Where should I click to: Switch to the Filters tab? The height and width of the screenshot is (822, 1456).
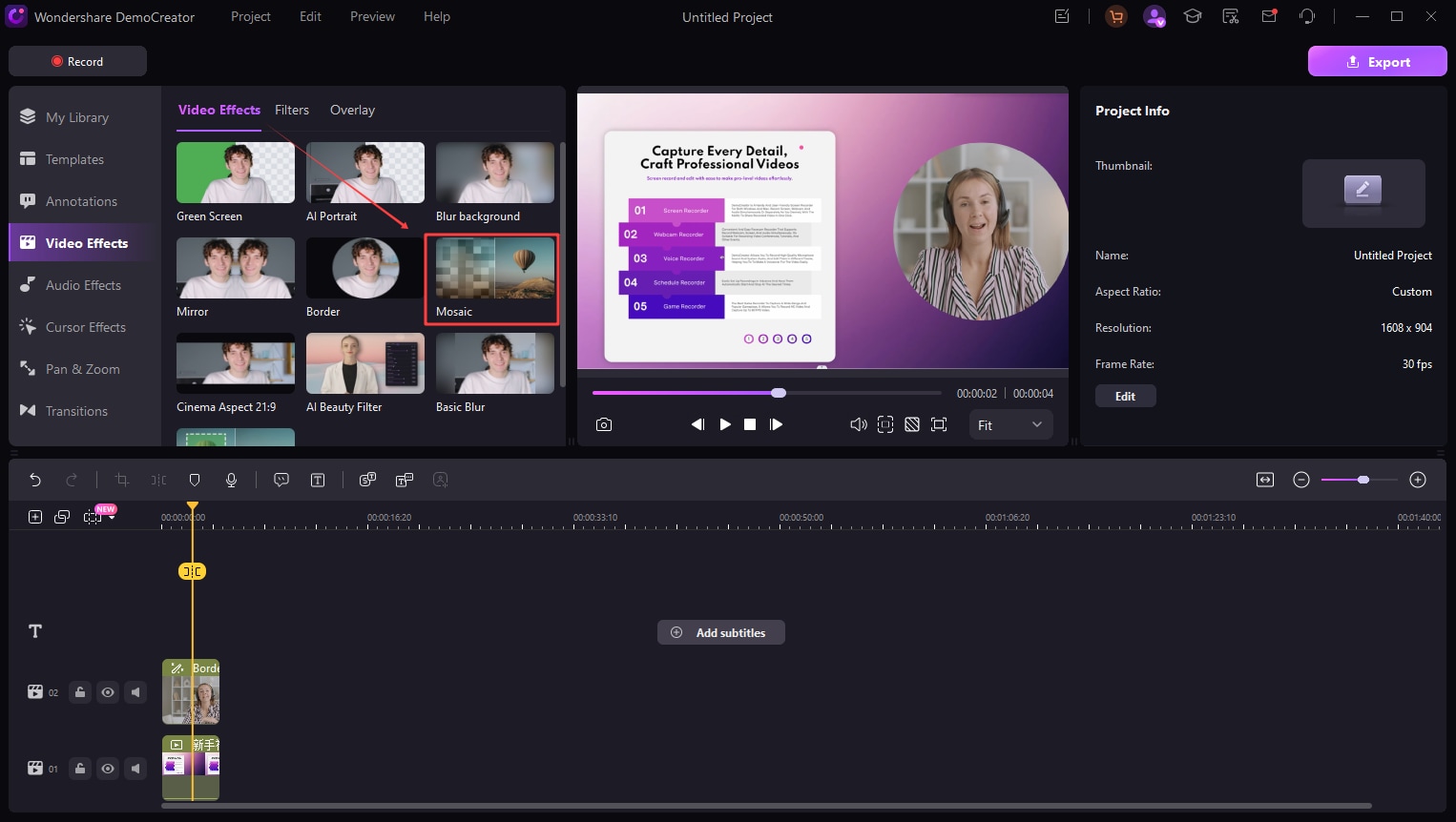(x=292, y=110)
